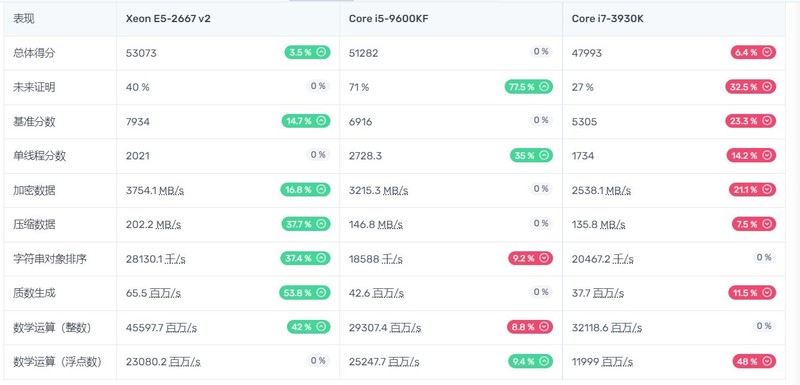Click the green 35 % single-thread badge
Viewport: 800px width, 385px height.
[531, 156]
